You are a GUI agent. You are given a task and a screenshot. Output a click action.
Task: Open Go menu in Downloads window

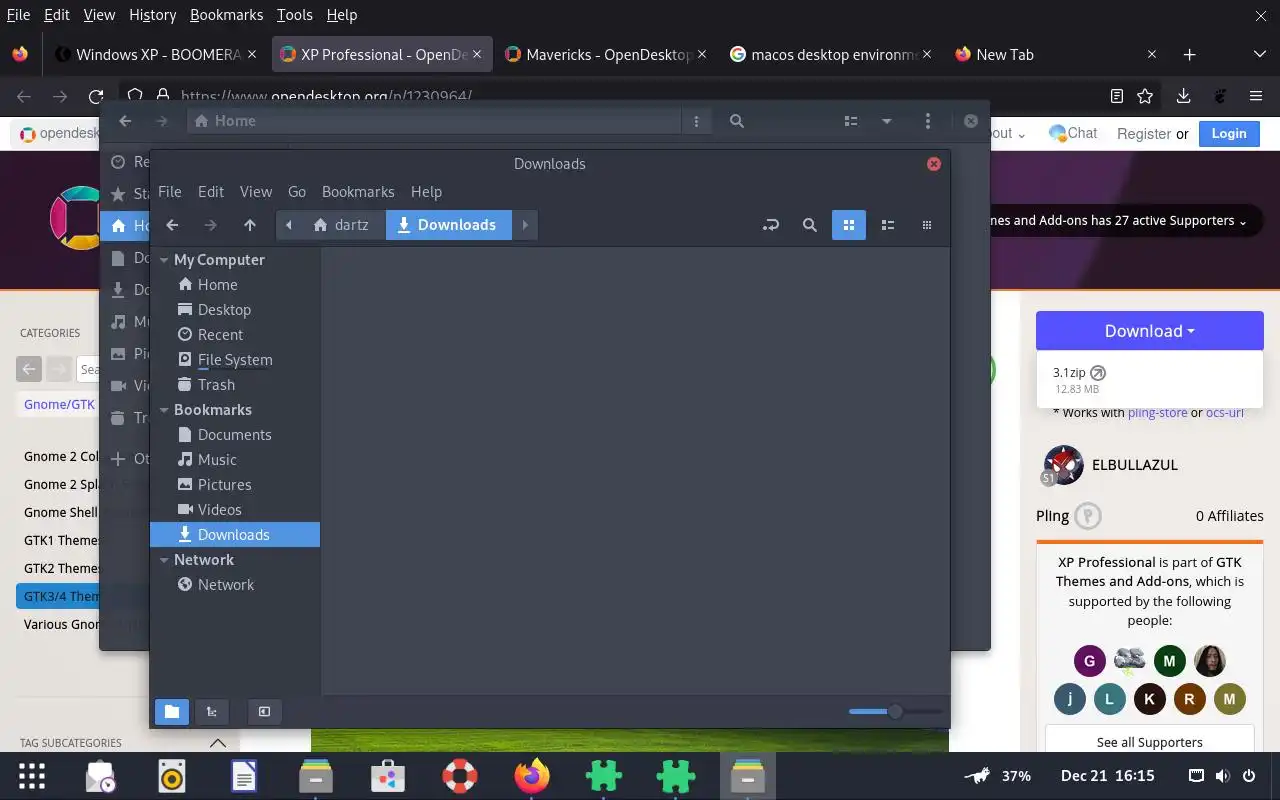[297, 192]
